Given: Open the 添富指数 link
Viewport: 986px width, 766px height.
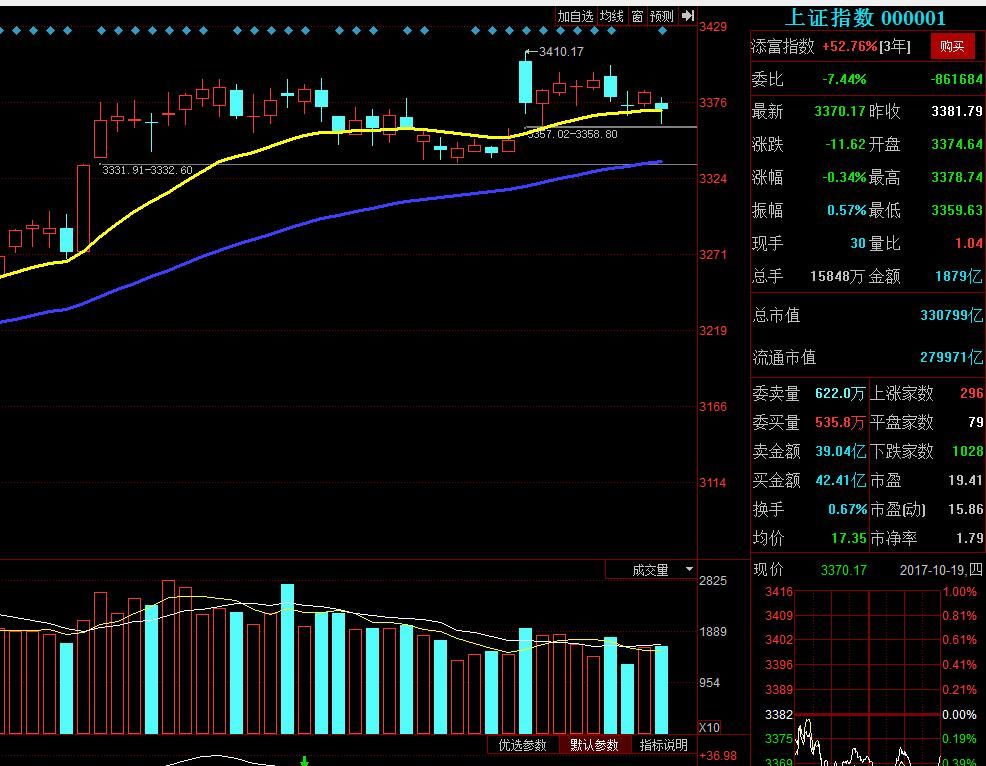Looking at the screenshot, I should pyautogui.click(x=783, y=46).
